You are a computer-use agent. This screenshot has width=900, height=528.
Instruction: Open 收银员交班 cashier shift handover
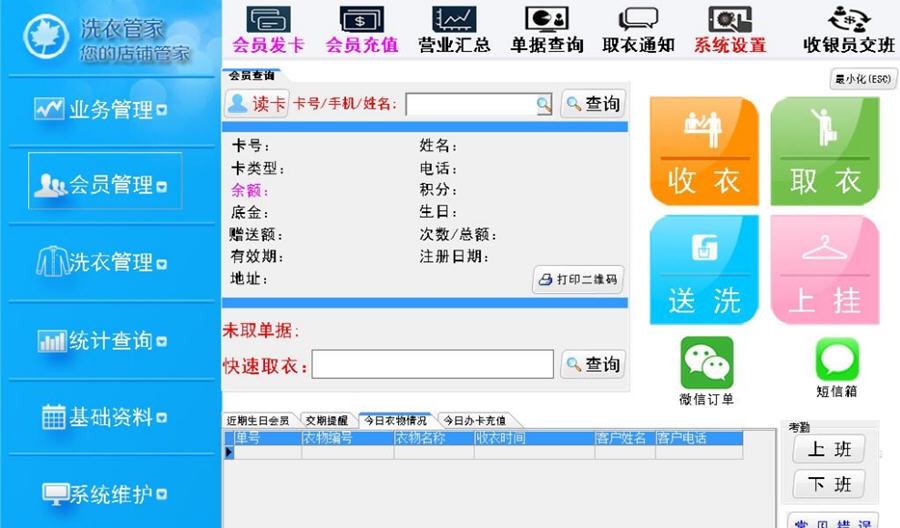pyautogui.click(x=849, y=30)
